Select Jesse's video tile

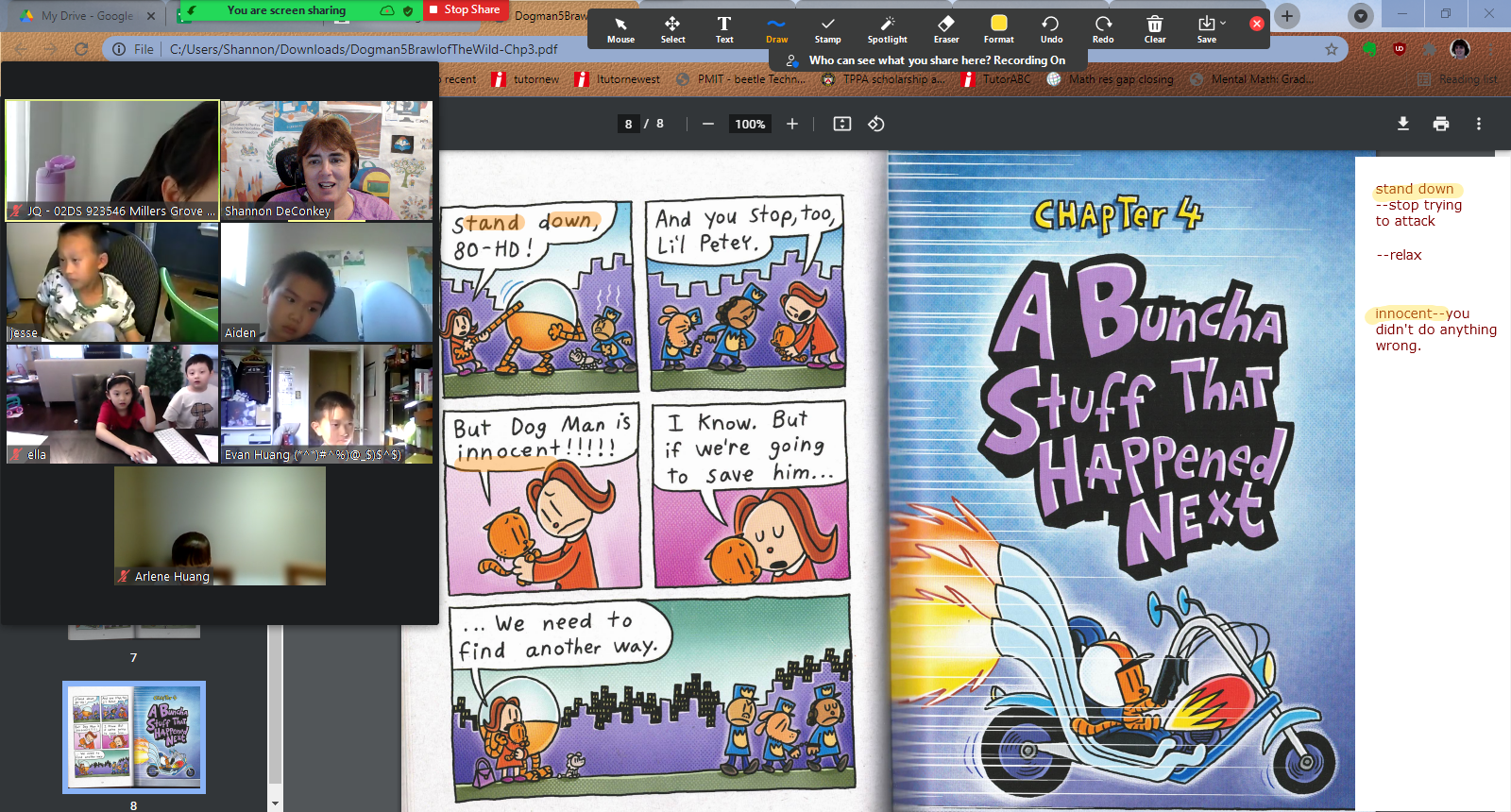click(112, 282)
